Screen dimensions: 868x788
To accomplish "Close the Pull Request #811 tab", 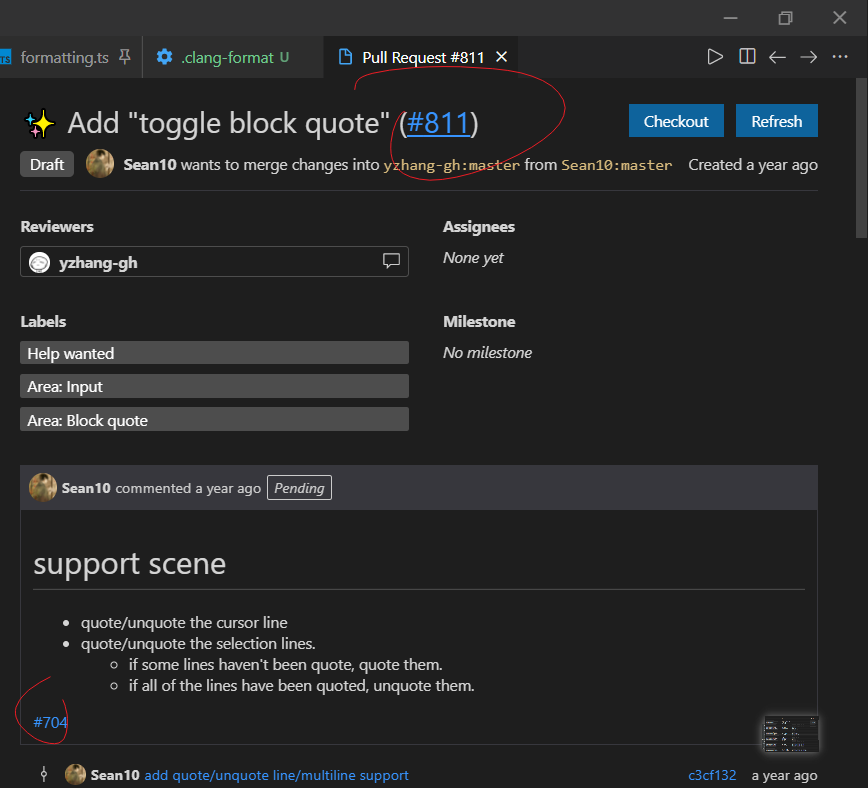I will click(502, 57).
